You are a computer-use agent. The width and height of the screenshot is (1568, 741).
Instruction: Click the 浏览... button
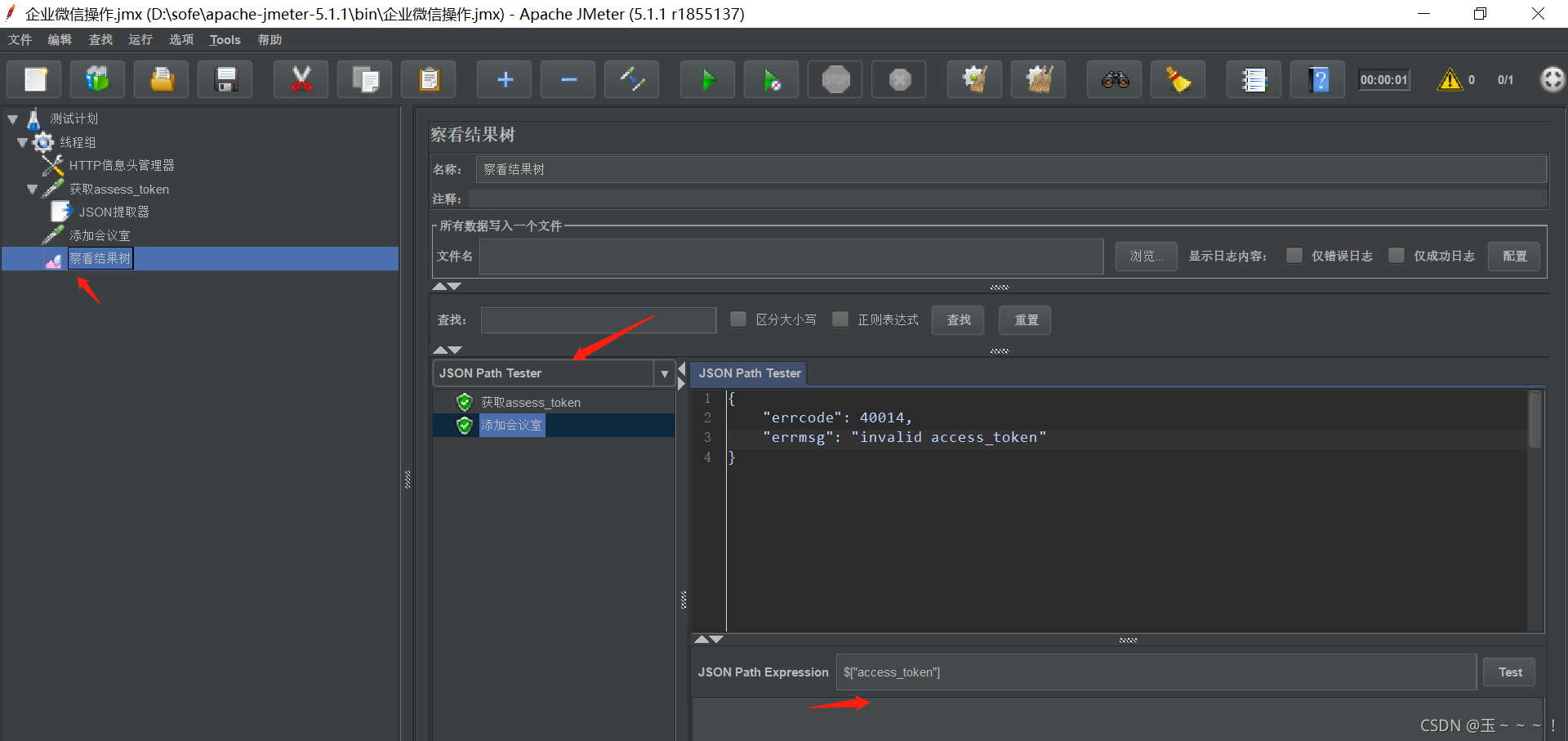(x=1147, y=256)
